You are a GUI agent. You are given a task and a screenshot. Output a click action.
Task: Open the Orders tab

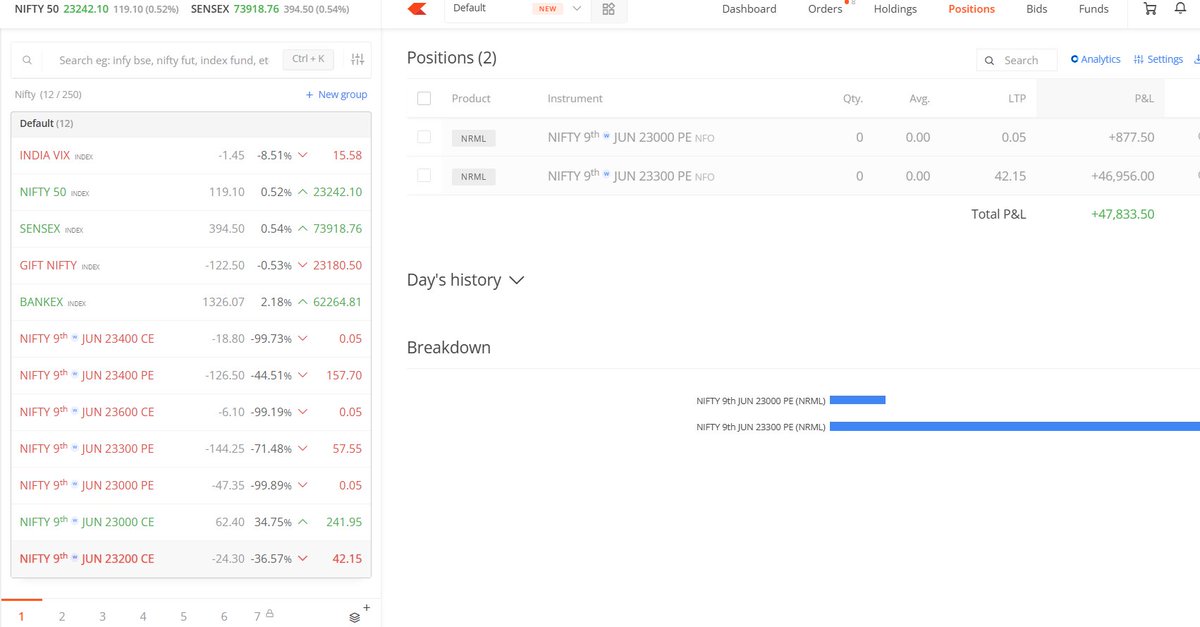825,9
